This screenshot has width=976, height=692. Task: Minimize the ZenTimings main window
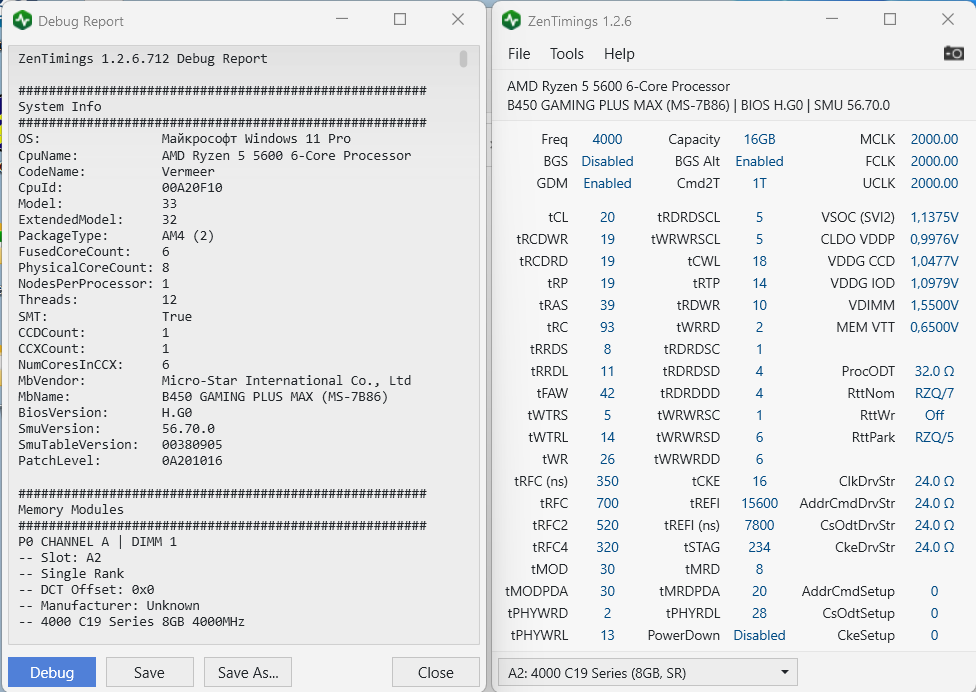[831, 20]
